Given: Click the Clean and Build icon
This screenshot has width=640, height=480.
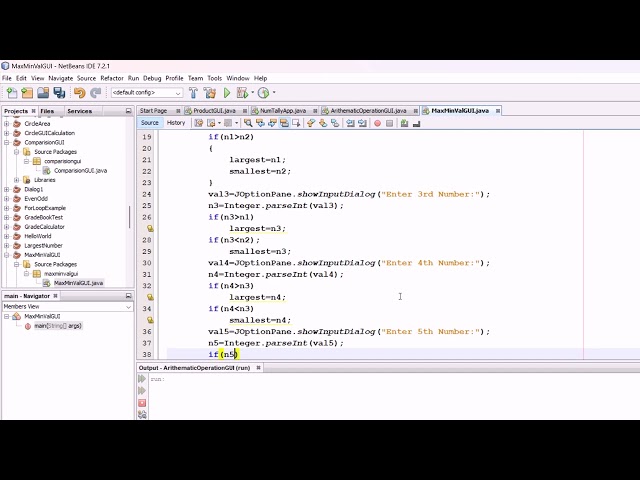Looking at the screenshot, I should pos(210,93).
